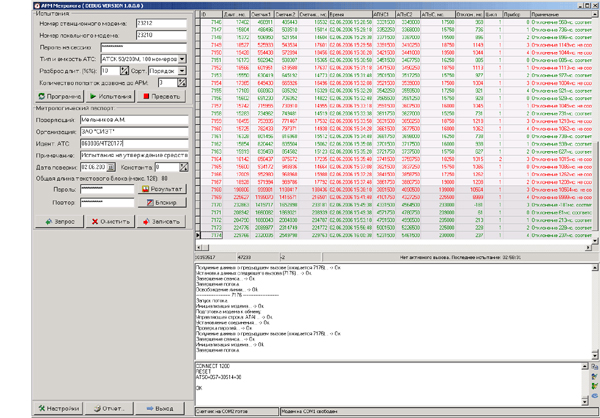The width and height of the screenshot is (600, 418).
Task: Click the vertical scrollbar of the results table
Action: point(595,126)
